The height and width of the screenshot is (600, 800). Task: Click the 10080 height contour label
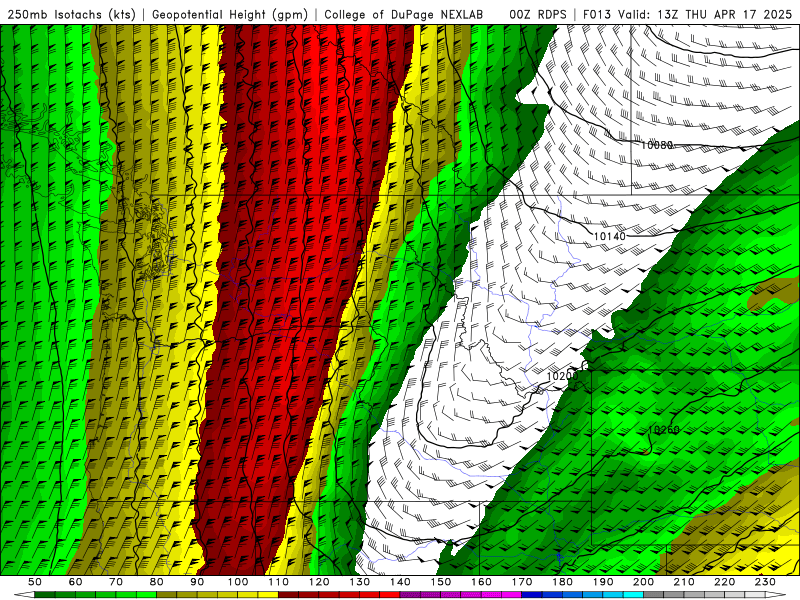coord(657,145)
